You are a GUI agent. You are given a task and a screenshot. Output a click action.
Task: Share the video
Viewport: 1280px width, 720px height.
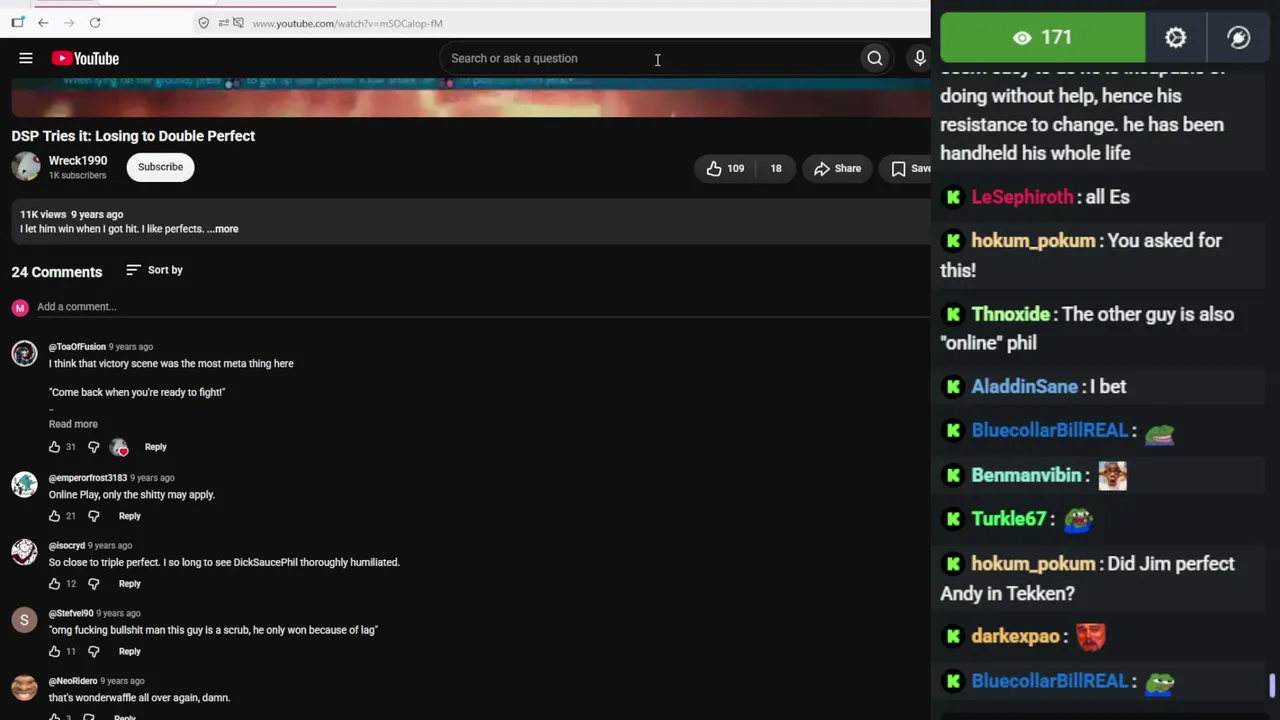point(837,168)
